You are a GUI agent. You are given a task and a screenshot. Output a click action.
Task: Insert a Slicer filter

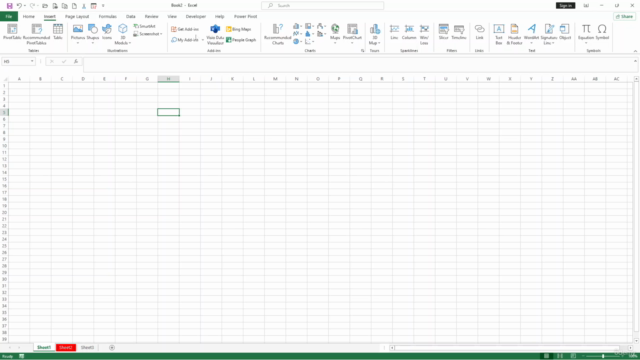[444, 32]
